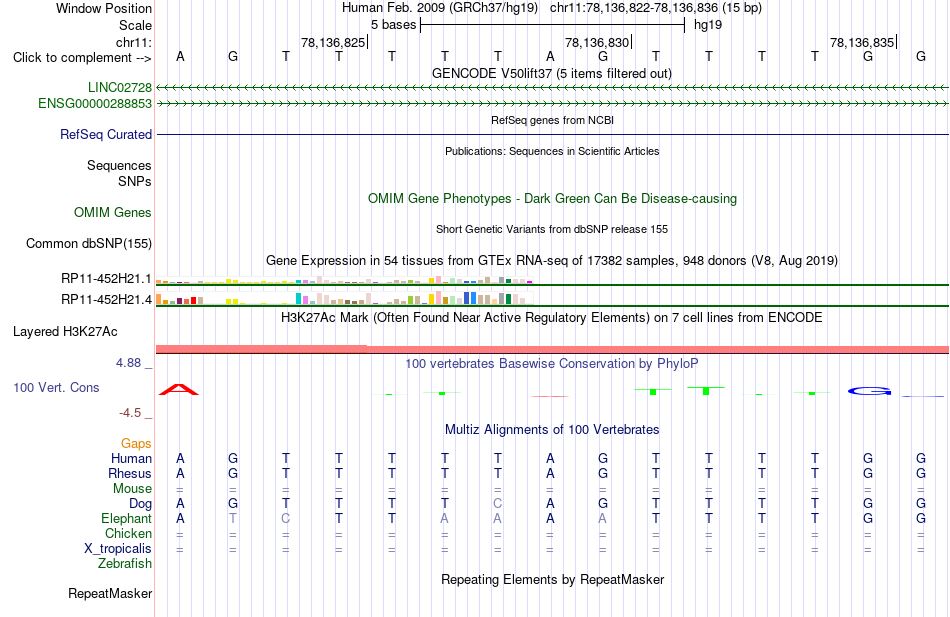950x617 pixels.
Task: Click the Layered H3K27Ac track label
Action: point(65,332)
